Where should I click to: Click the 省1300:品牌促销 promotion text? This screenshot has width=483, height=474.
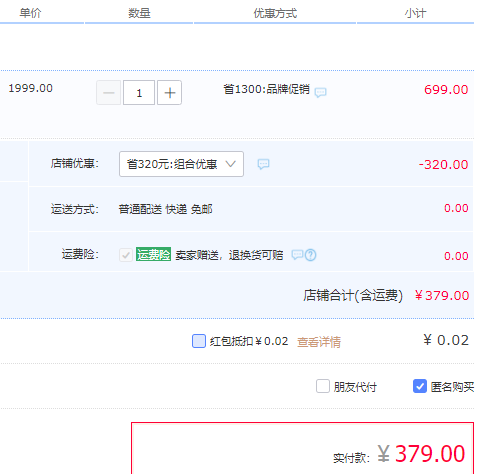coord(266,89)
